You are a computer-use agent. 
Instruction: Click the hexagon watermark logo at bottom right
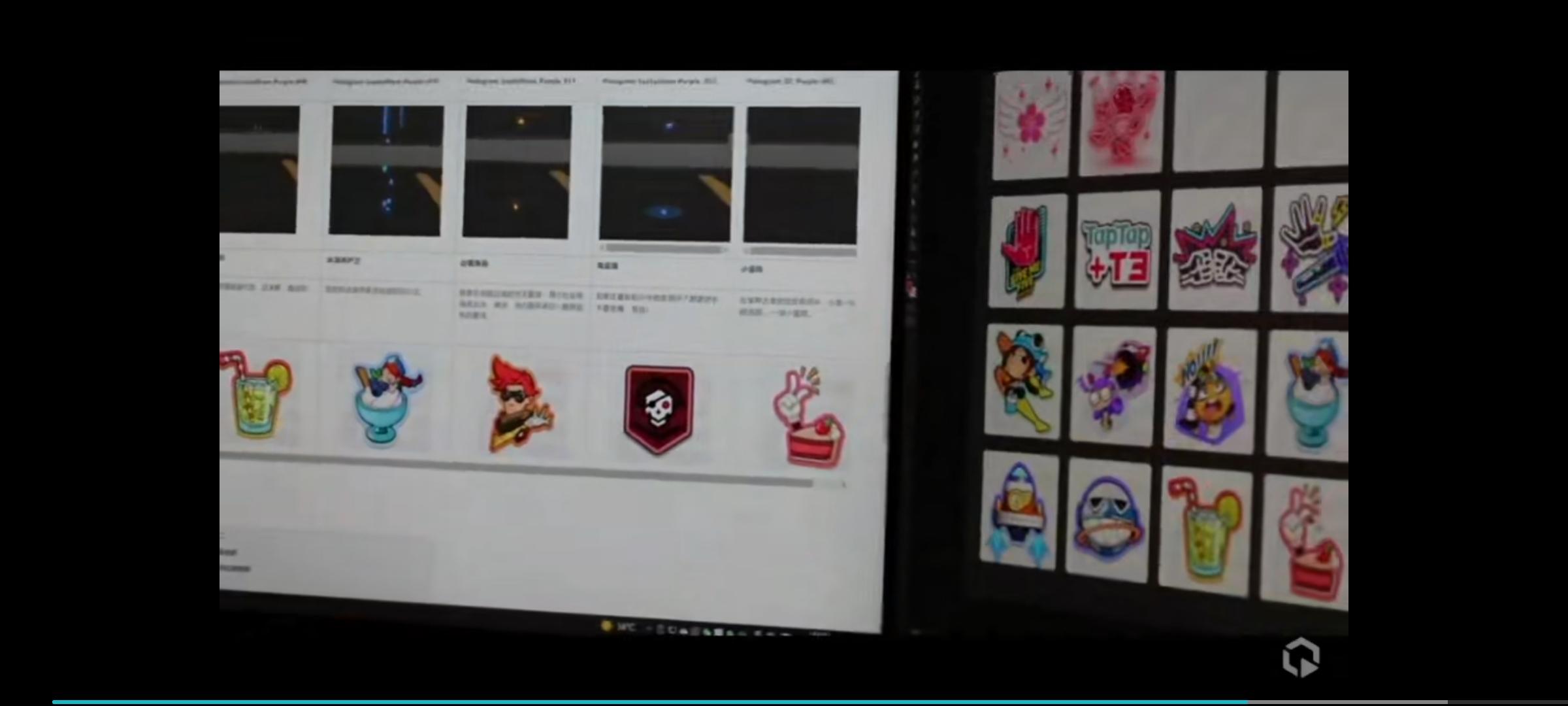click(1300, 657)
